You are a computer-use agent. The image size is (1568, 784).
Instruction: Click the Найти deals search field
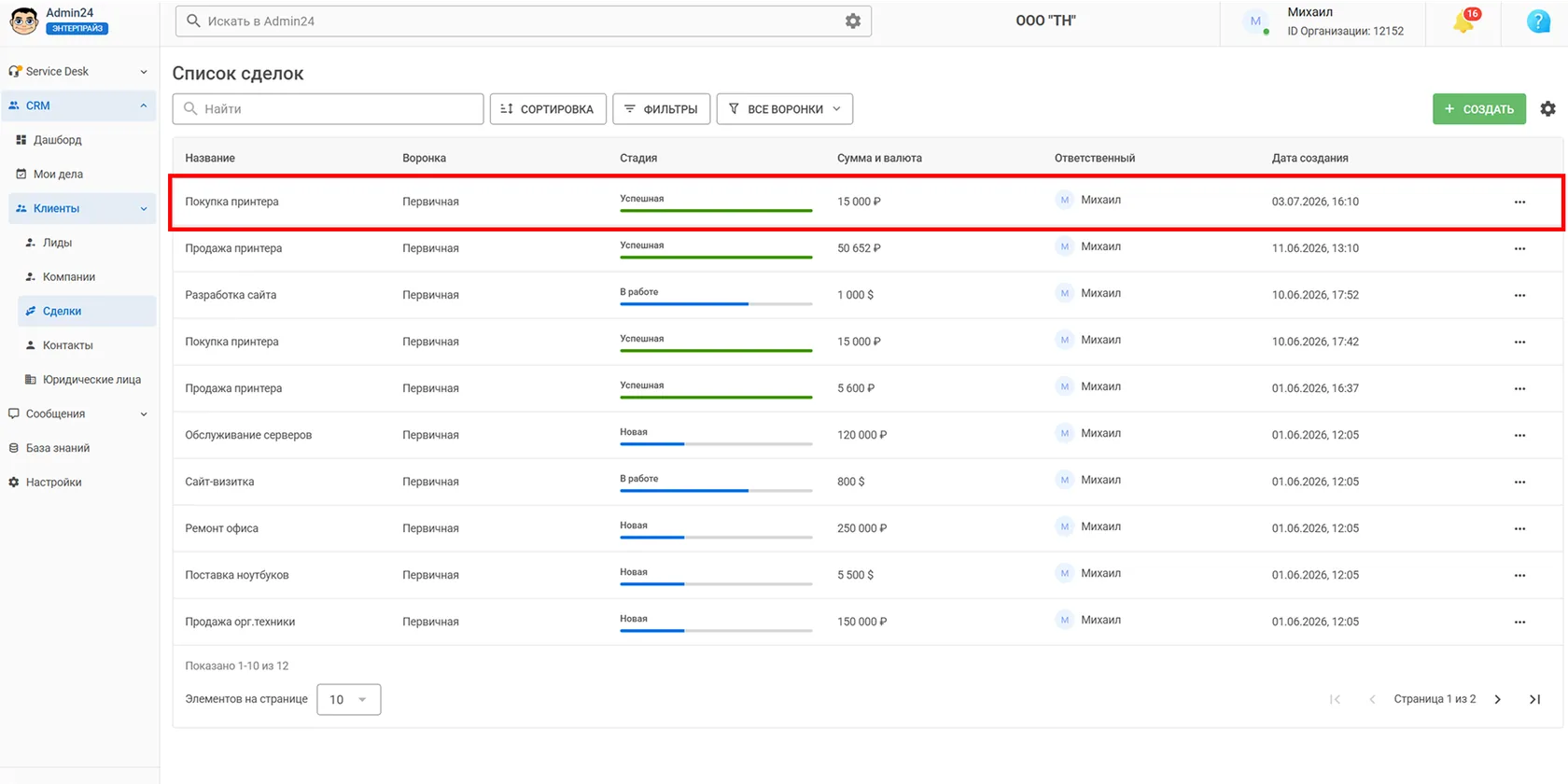point(328,109)
